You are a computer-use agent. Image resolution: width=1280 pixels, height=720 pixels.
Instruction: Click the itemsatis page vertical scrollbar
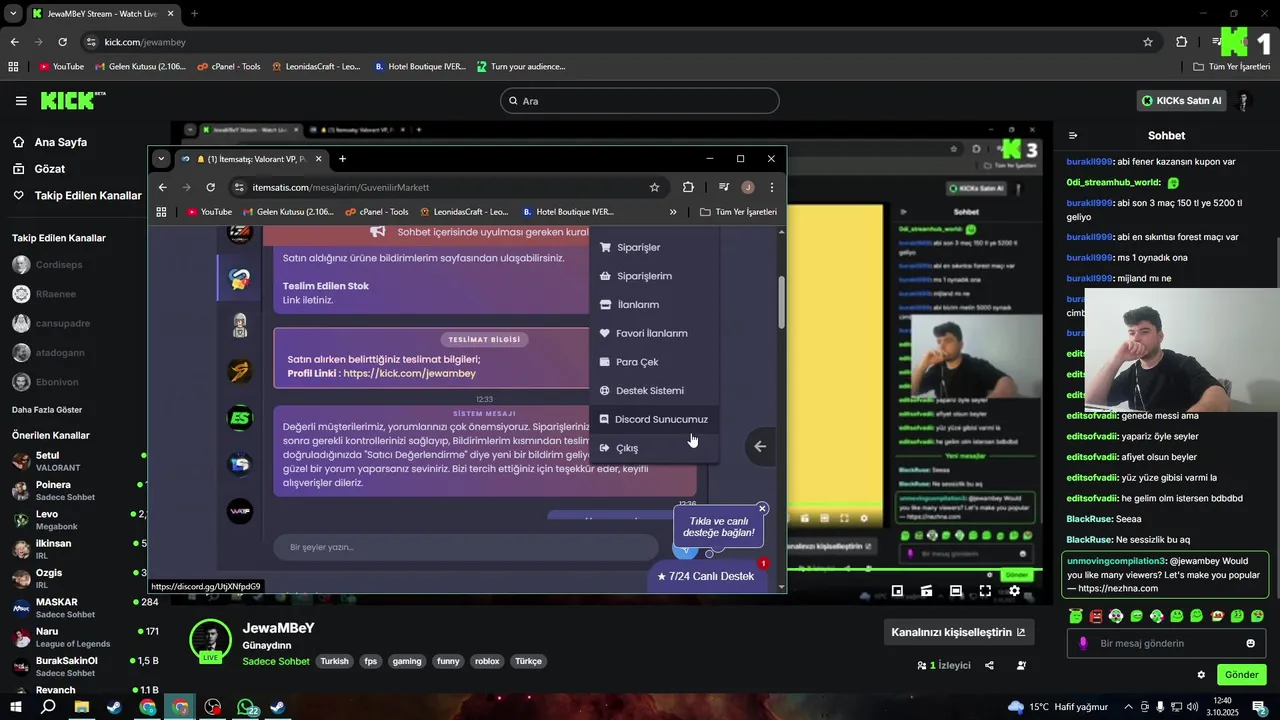781,300
